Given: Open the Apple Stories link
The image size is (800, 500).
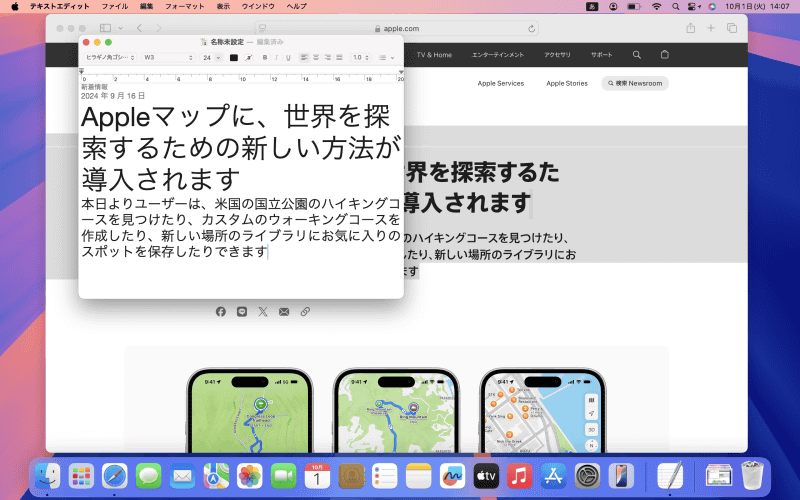Looking at the screenshot, I should pos(567,83).
